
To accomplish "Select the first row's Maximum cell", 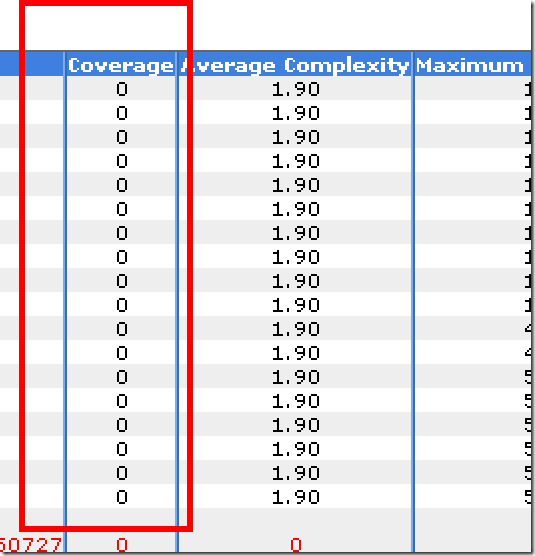I will pyautogui.click(x=473, y=89).
